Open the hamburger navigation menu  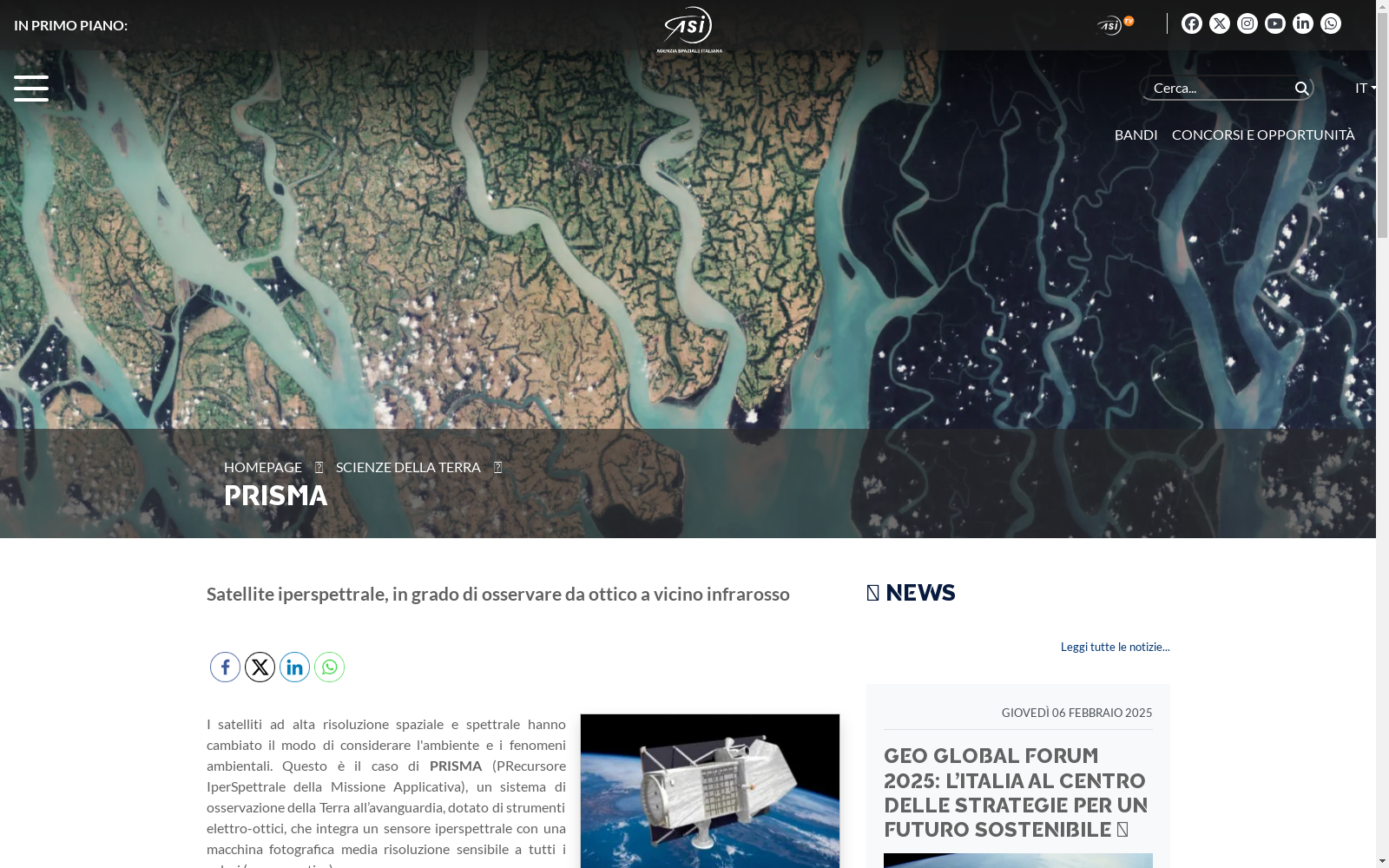[31, 88]
